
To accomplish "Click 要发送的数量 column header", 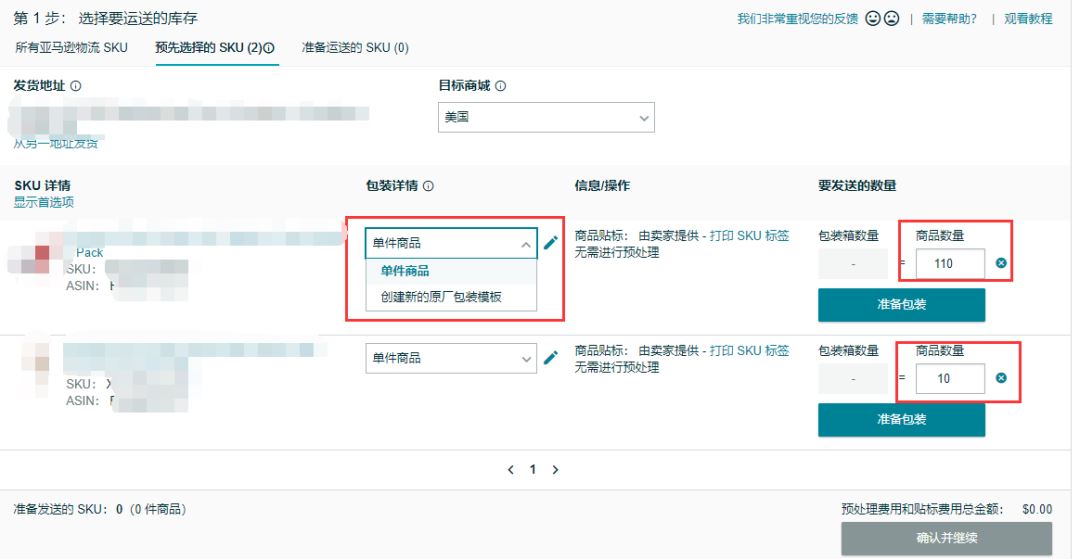I will [857, 186].
